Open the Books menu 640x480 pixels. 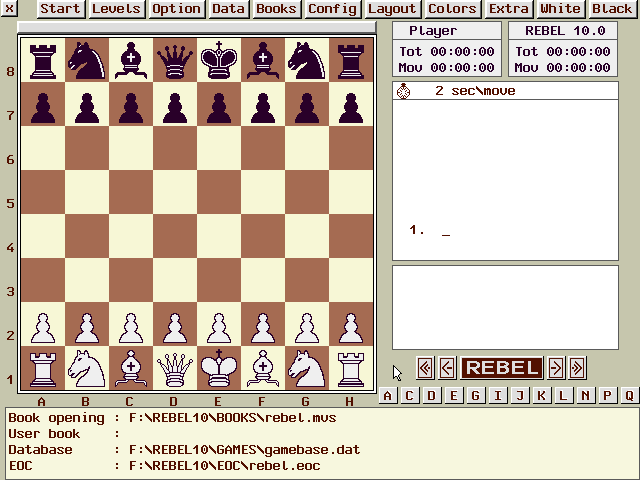(277, 9)
